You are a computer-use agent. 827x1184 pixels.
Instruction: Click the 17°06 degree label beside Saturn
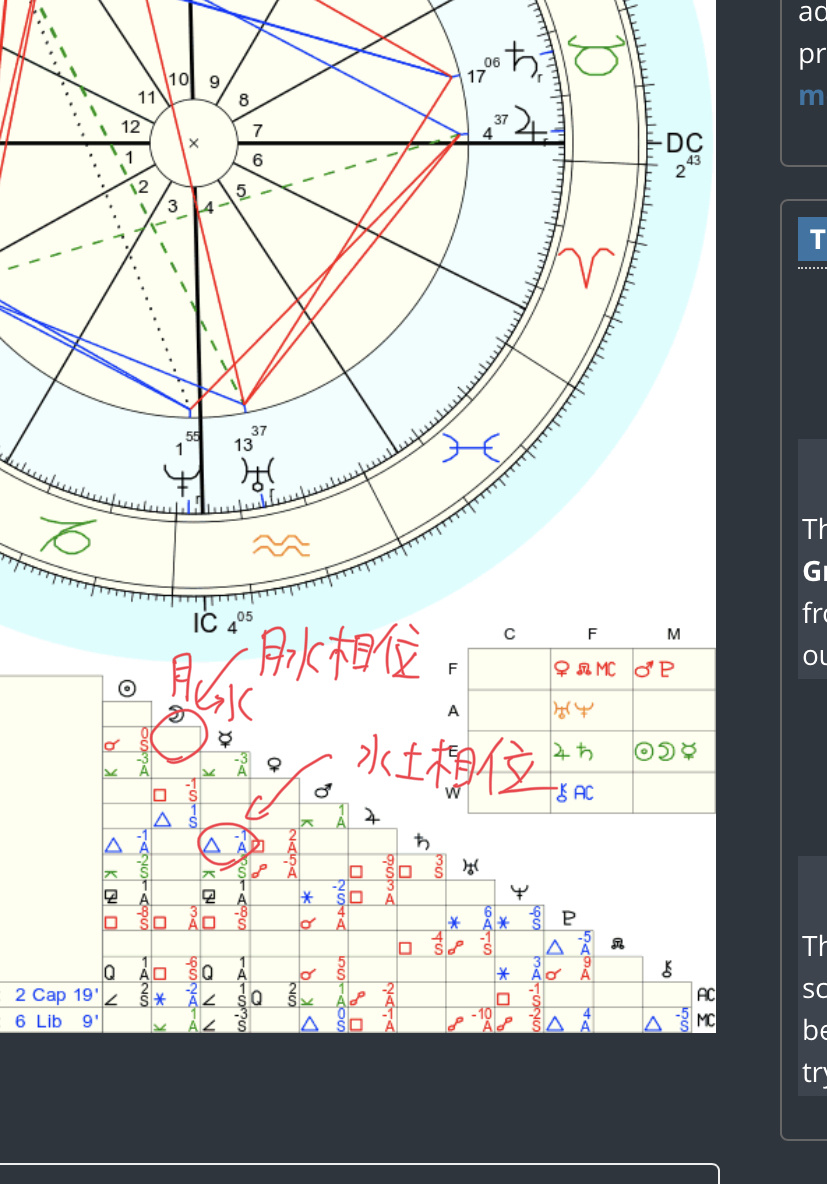[x=483, y=72]
